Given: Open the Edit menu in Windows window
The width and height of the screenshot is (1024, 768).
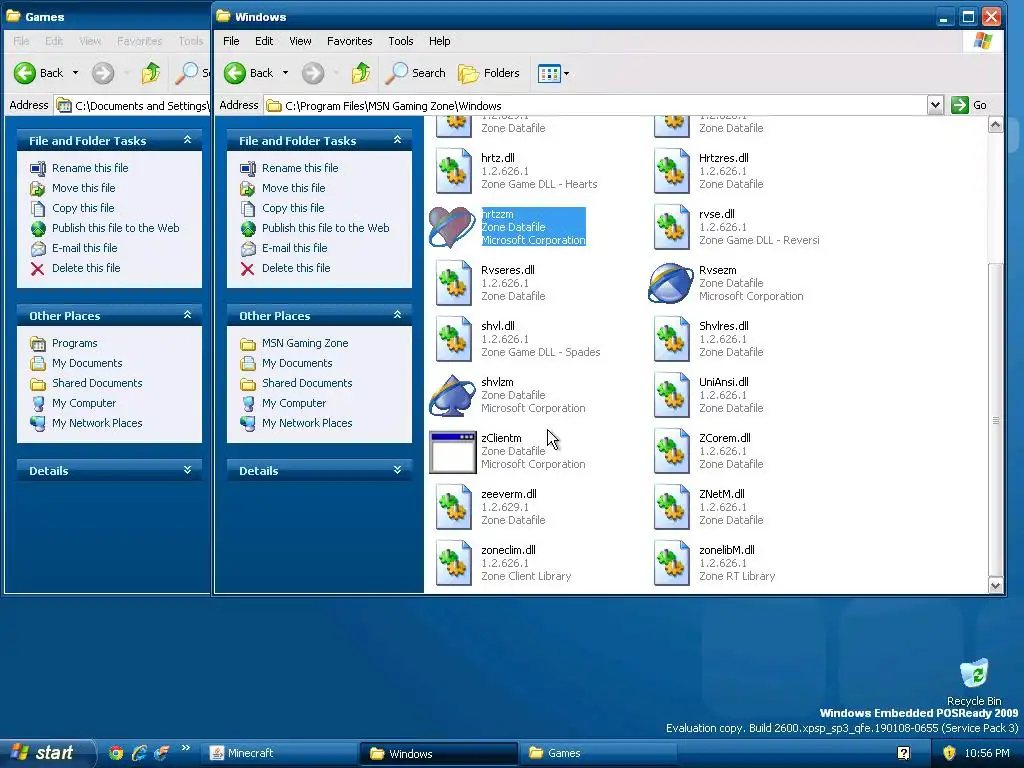Looking at the screenshot, I should click(x=264, y=41).
